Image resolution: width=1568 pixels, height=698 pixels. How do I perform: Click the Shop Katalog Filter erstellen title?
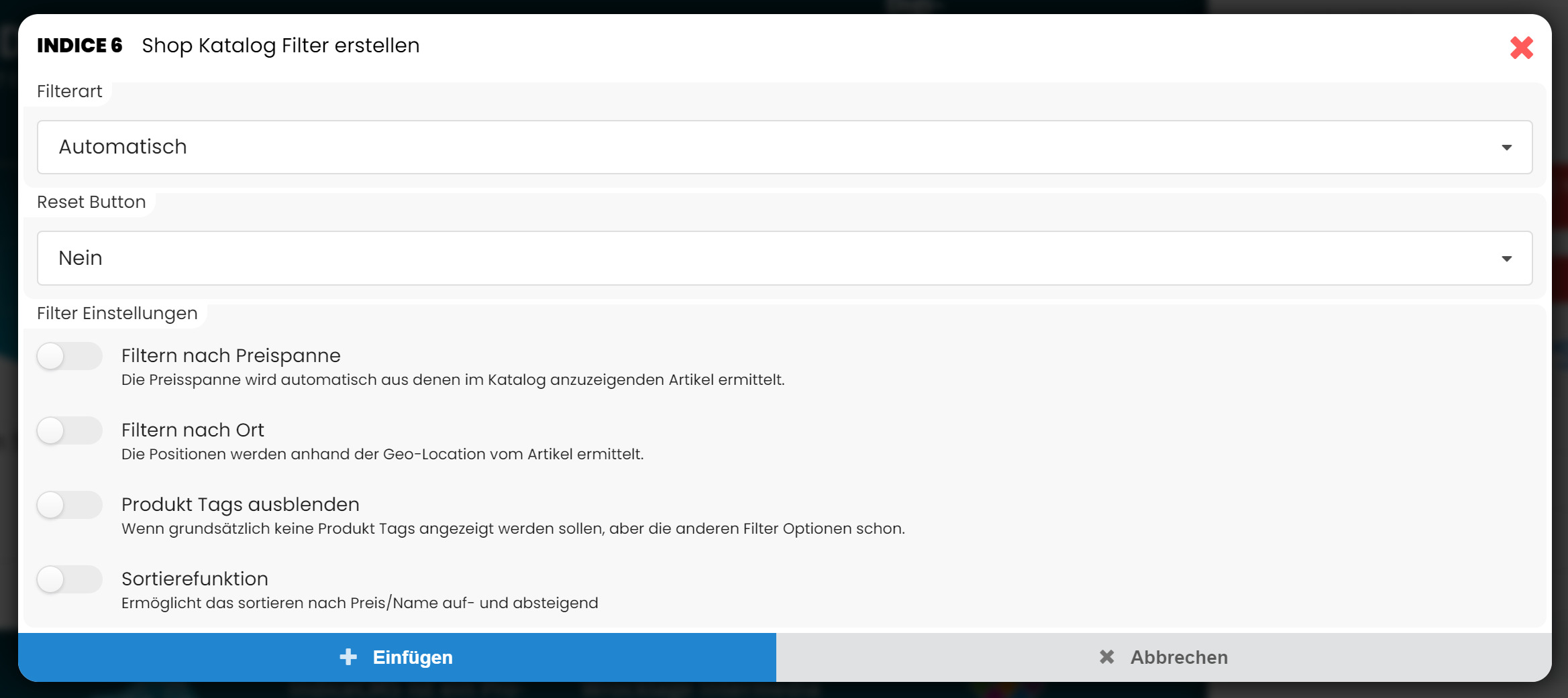pos(280,46)
